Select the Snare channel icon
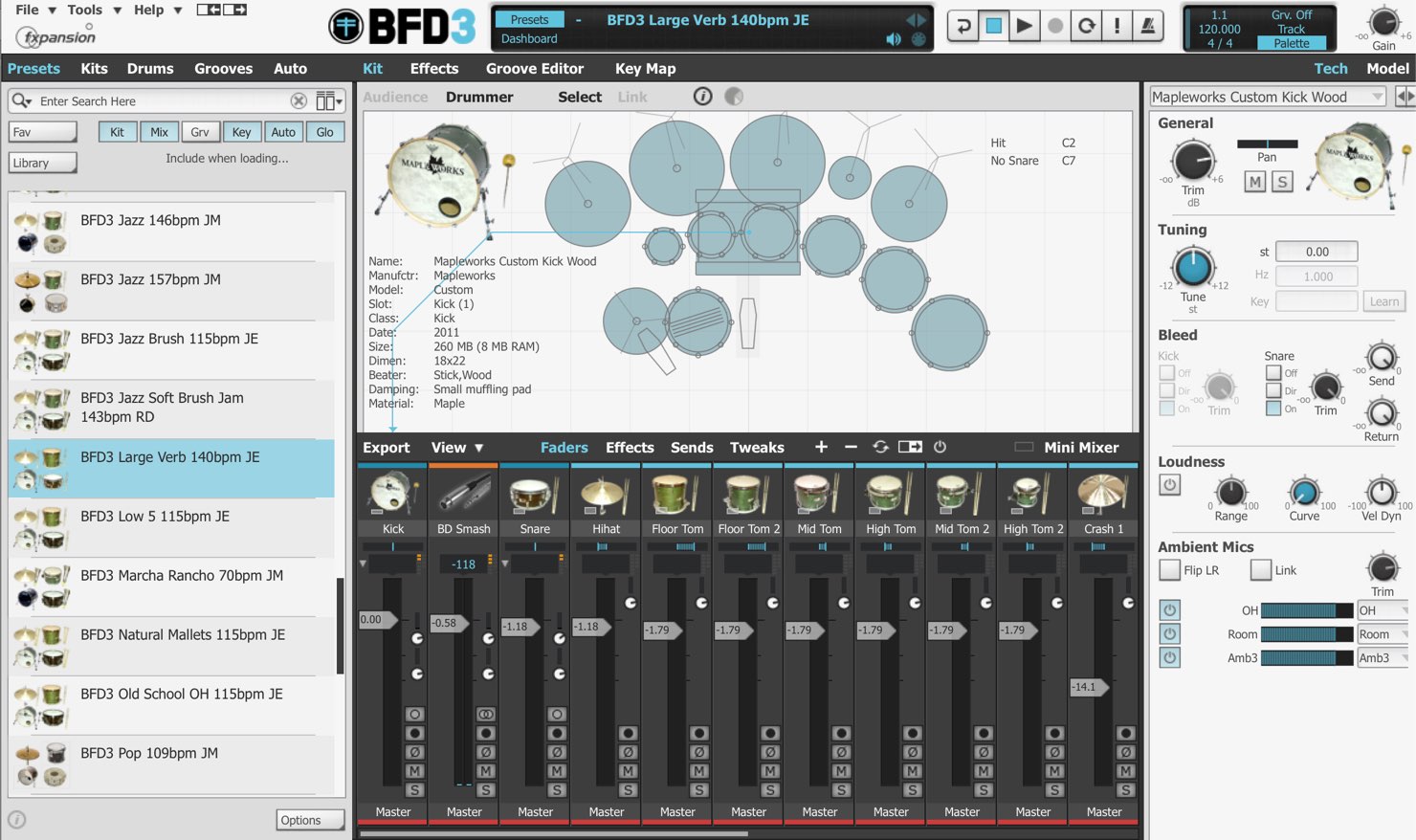Screen dimensions: 1416x840 coord(535,495)
